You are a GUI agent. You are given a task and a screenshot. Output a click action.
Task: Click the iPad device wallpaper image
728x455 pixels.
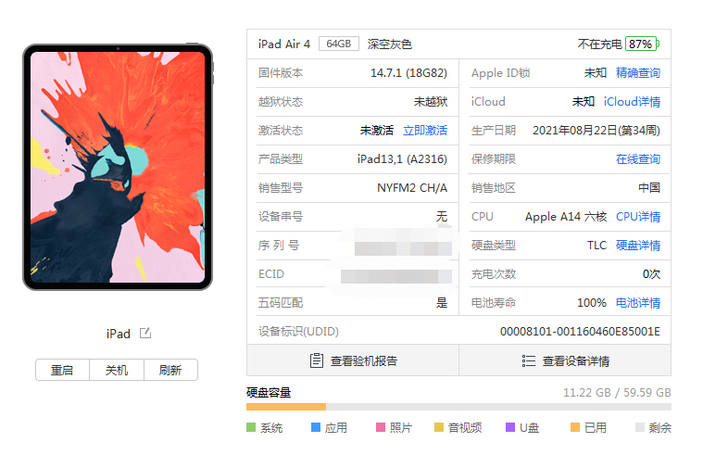[x=118, y=167]
